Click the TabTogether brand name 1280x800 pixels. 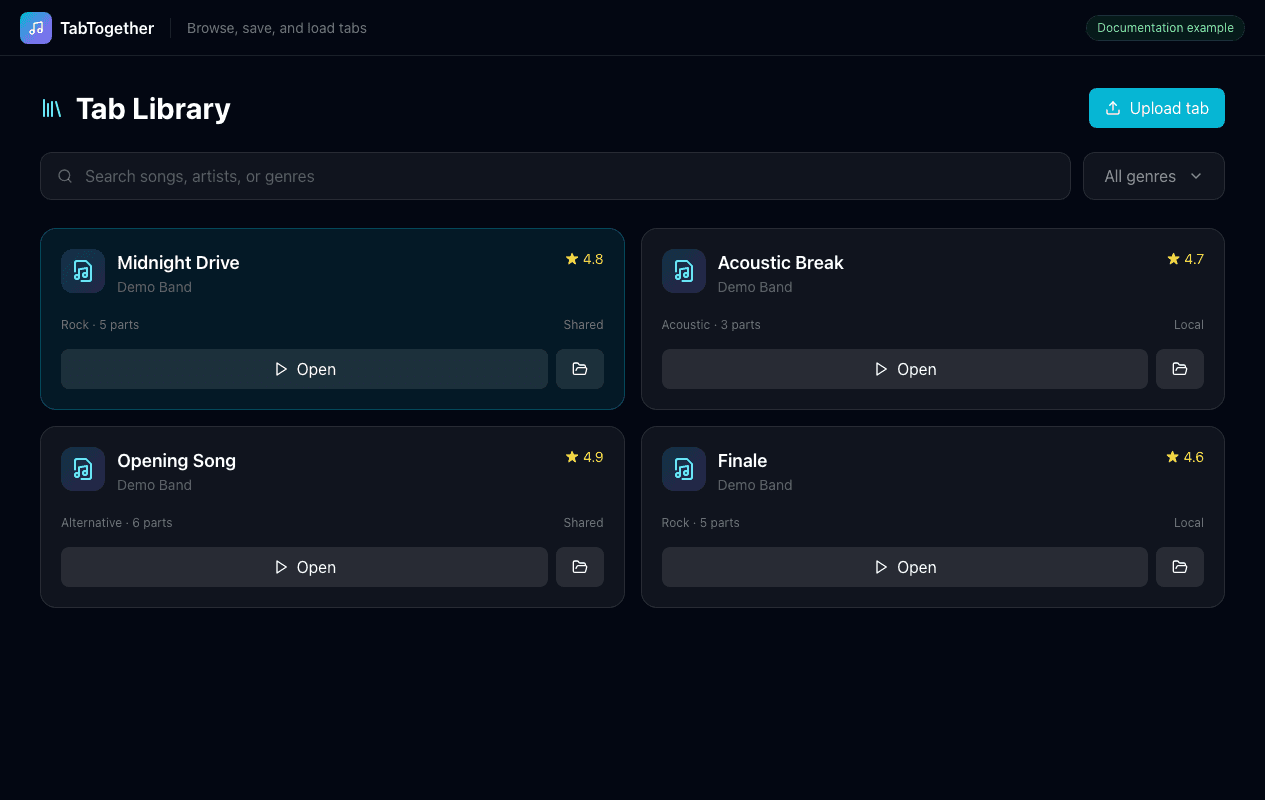click(x=107, y=28)
